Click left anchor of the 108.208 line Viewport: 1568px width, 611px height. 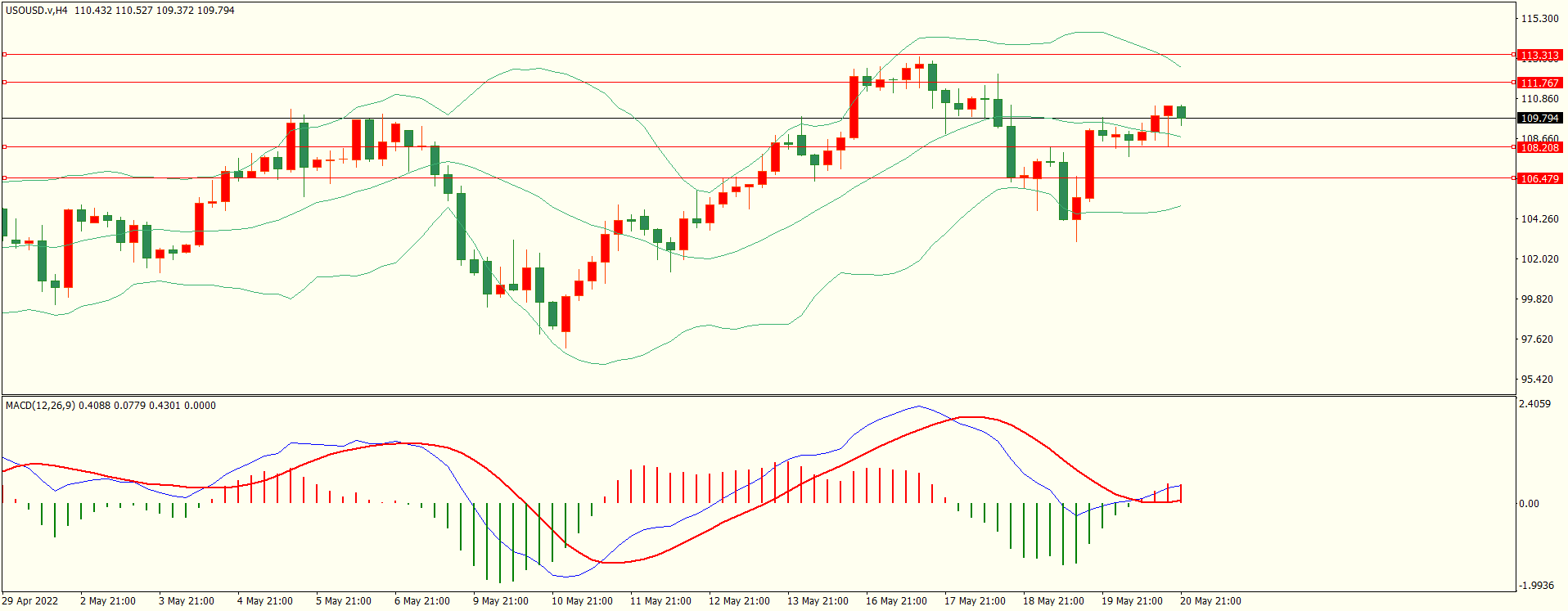click(x=4, y=147)
